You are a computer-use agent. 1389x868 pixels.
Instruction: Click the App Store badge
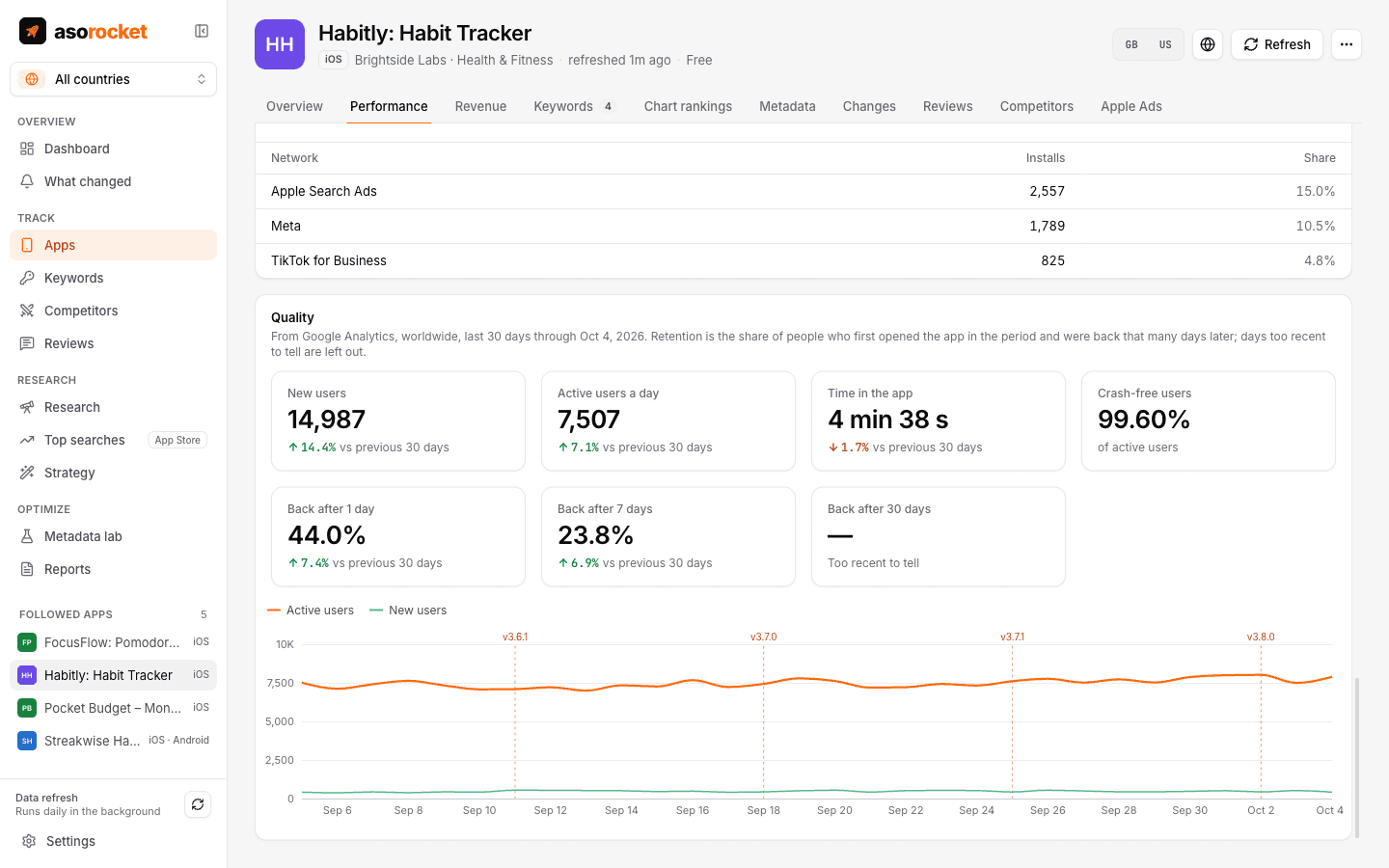point(177,440)
